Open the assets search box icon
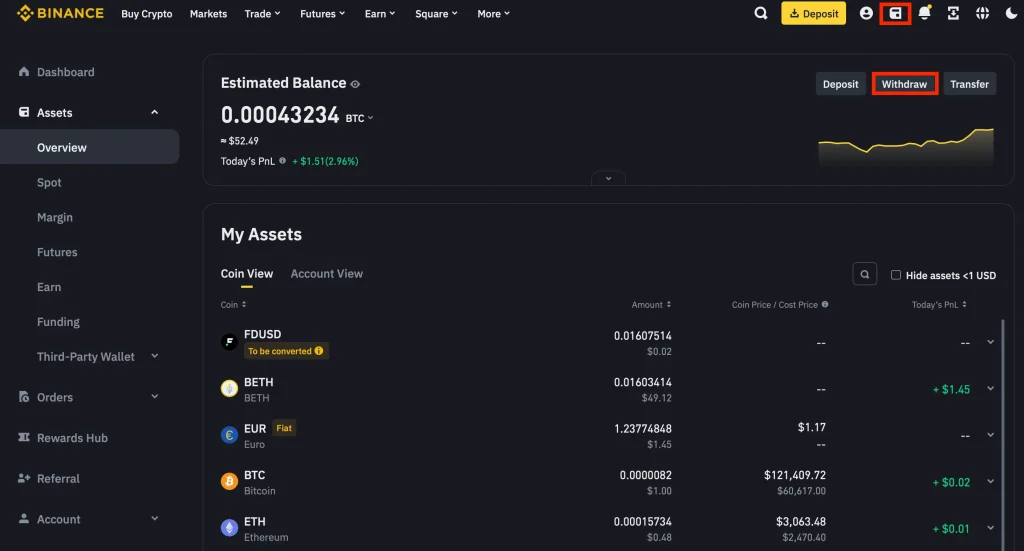This screenshot has width=1024, height=551. 865,274
